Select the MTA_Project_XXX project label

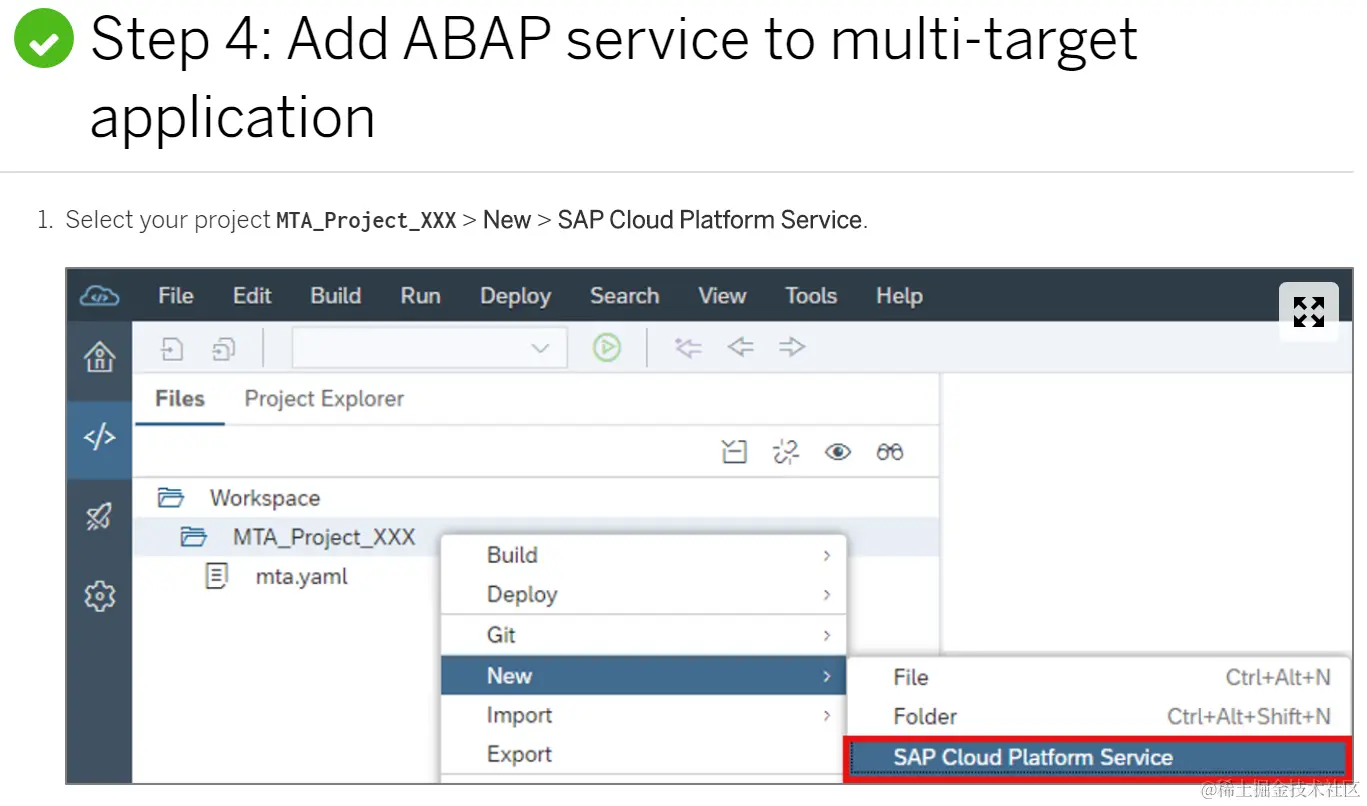pyautogui.click(x=324, y=537)
